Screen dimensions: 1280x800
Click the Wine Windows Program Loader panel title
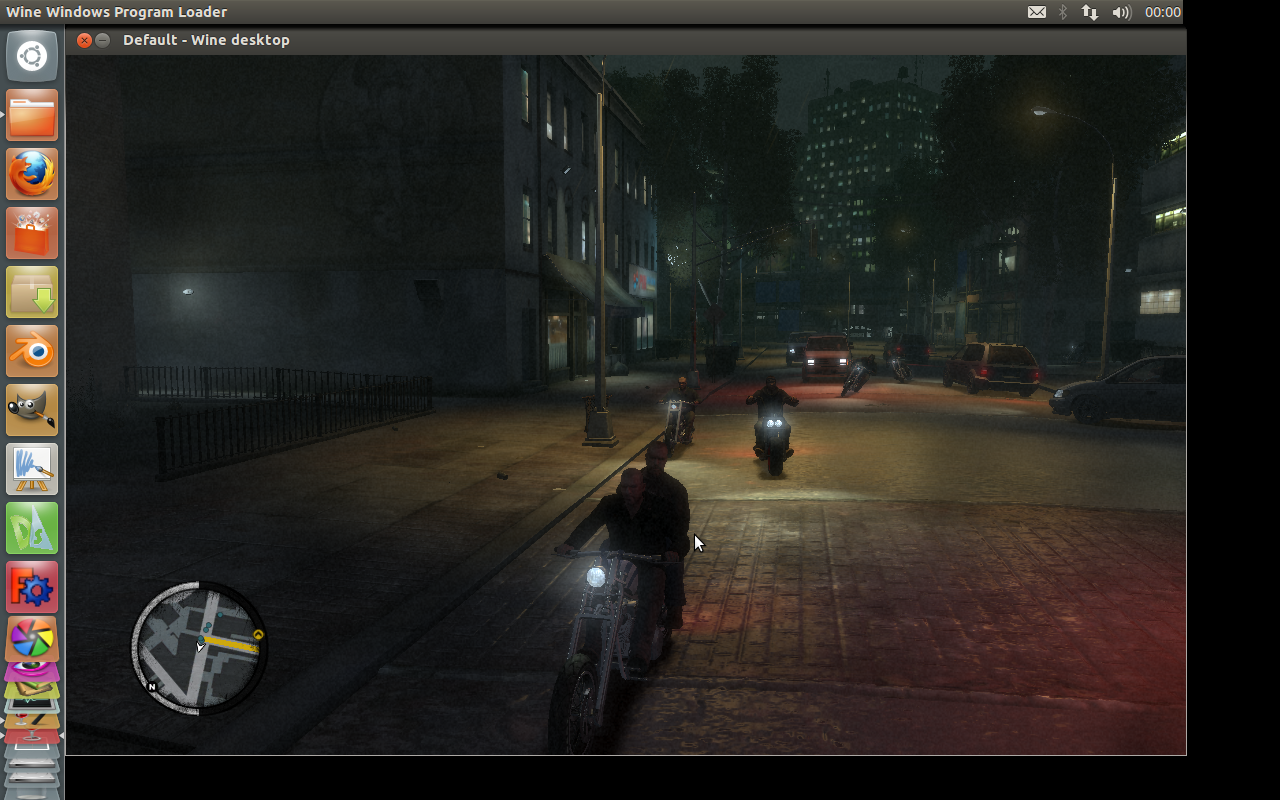[117, 12]
